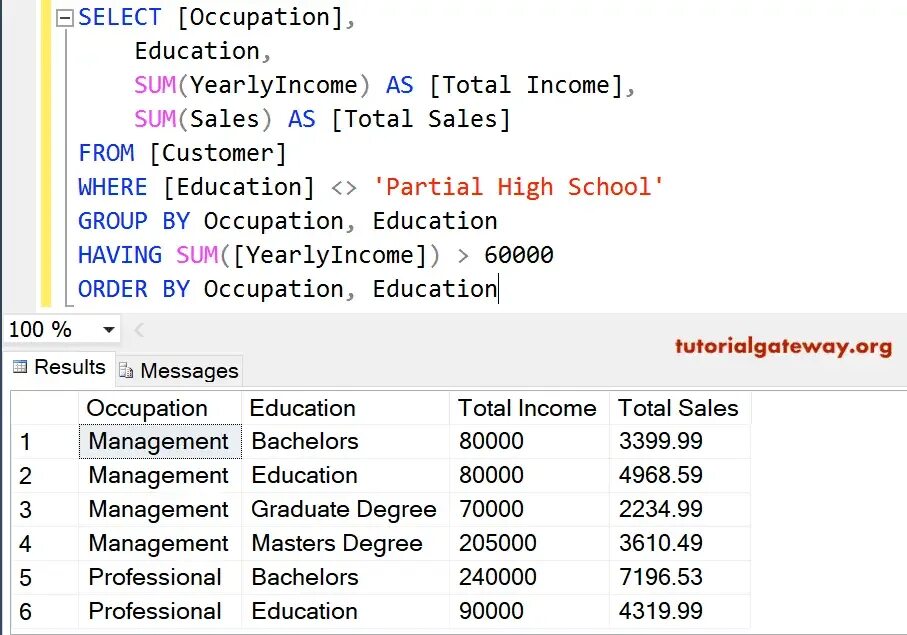Switch to the Results tab
The image size is (907, 635).
coord(59,367)
